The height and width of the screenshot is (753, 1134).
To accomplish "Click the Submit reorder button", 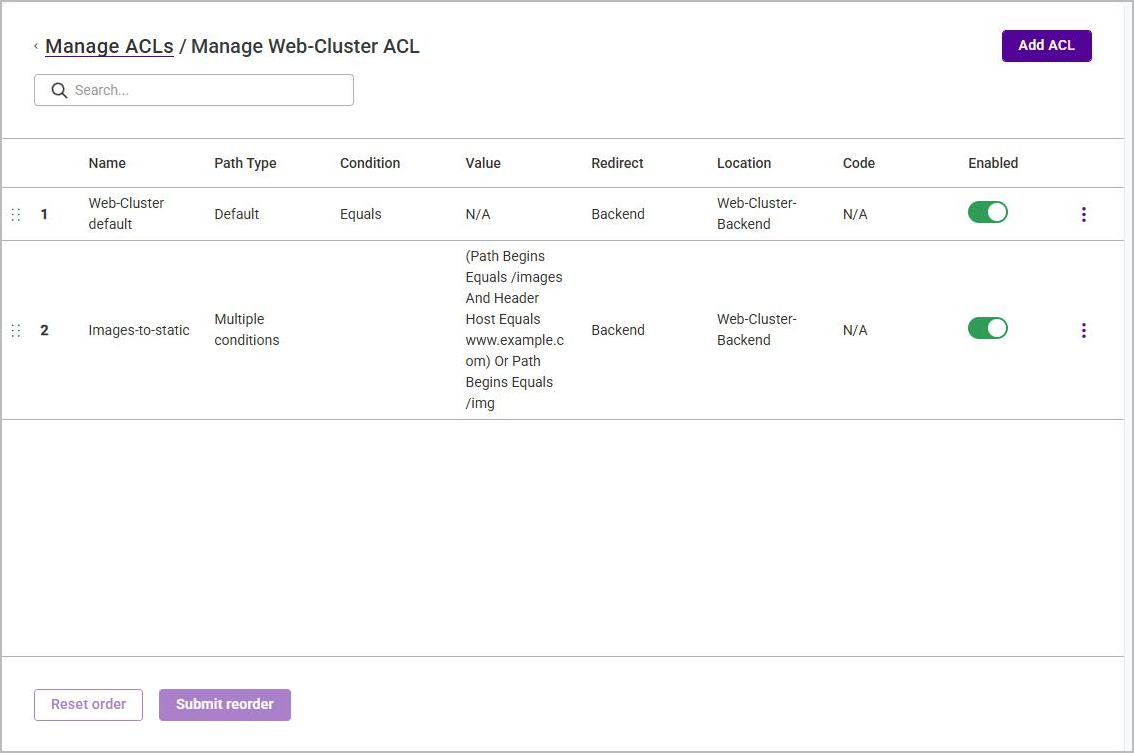I will coord(225,705).
